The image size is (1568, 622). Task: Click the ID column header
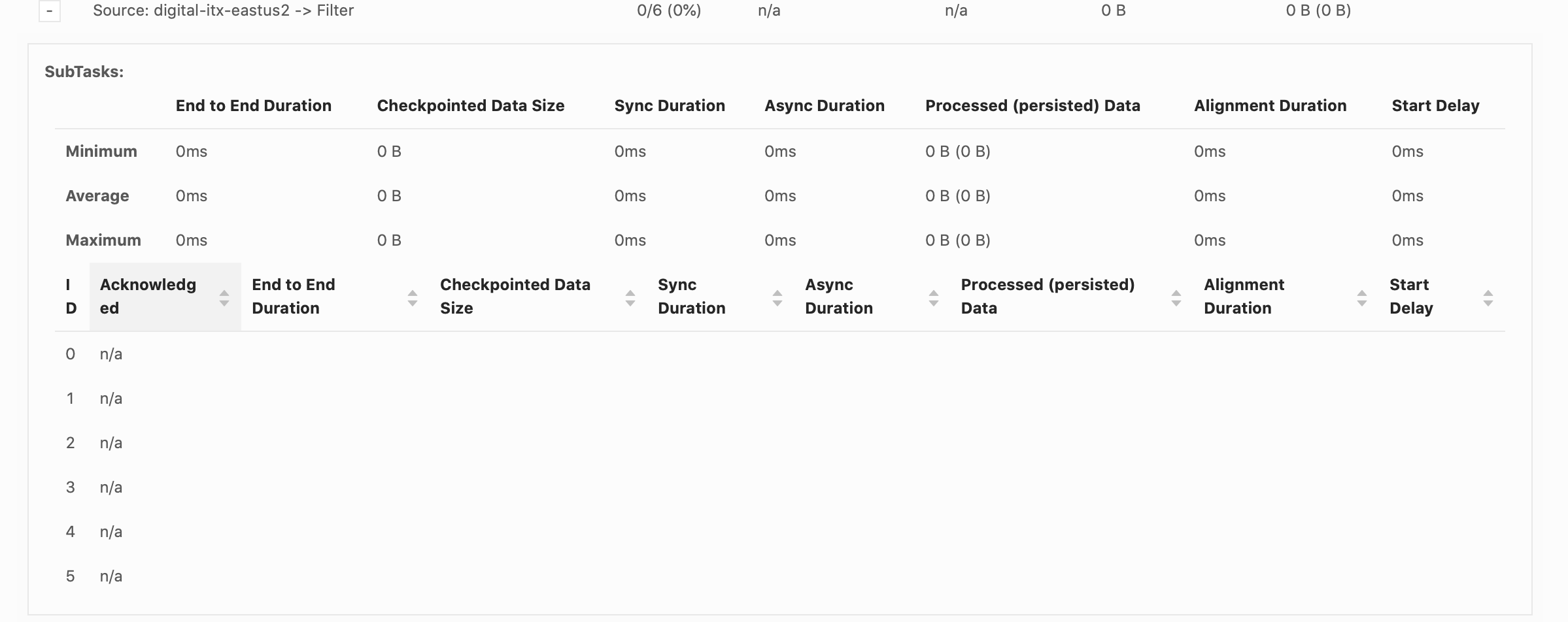[71, 297]
